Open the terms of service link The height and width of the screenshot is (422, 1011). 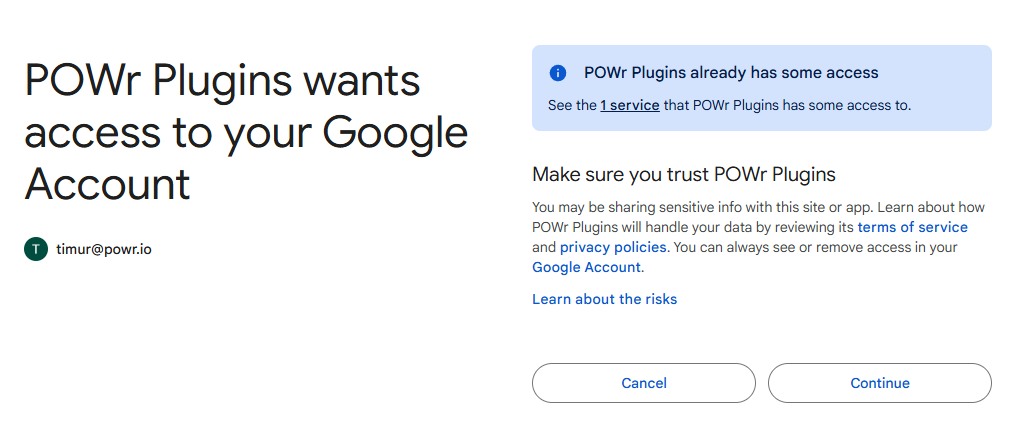tap(912, 227)
